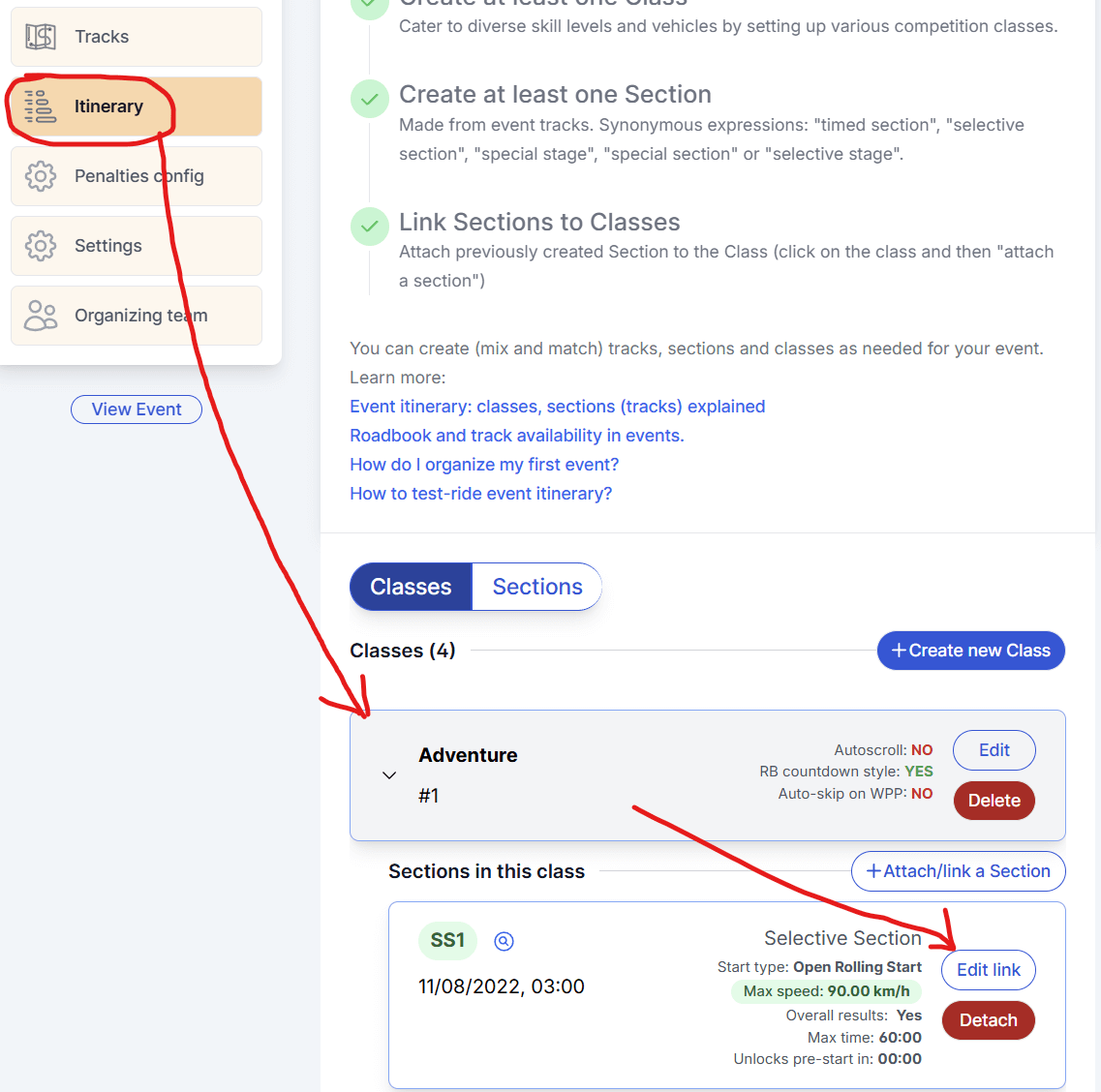Edit the Adventure class
1101x1092 pixels.
994,750
